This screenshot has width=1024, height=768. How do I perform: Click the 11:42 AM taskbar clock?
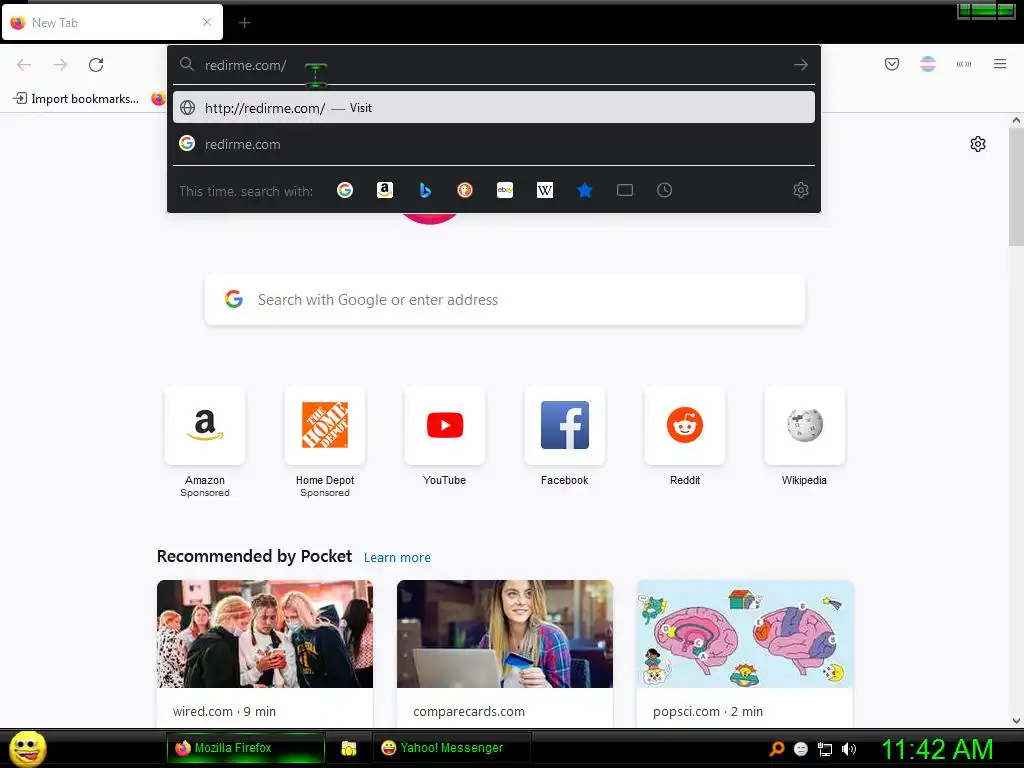pyautogui.click(x=937, y=749)
